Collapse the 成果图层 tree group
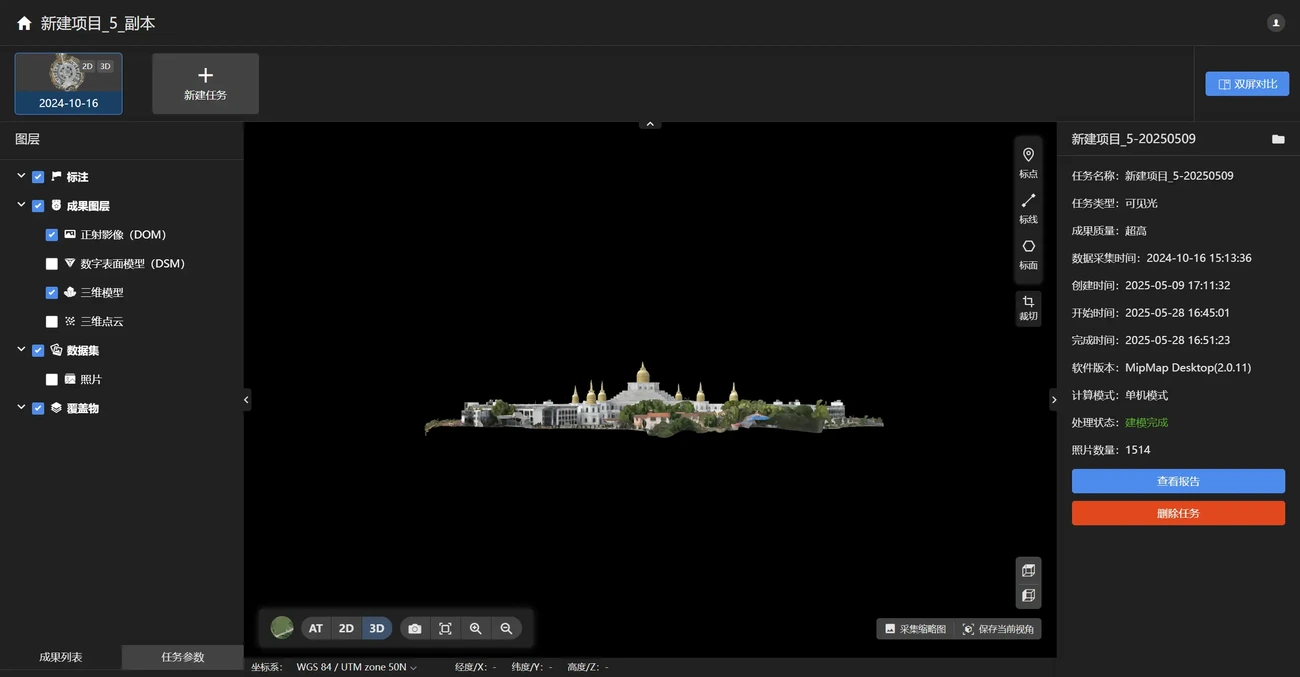The width and height of the screenshot is (1300, 677). 21,205
